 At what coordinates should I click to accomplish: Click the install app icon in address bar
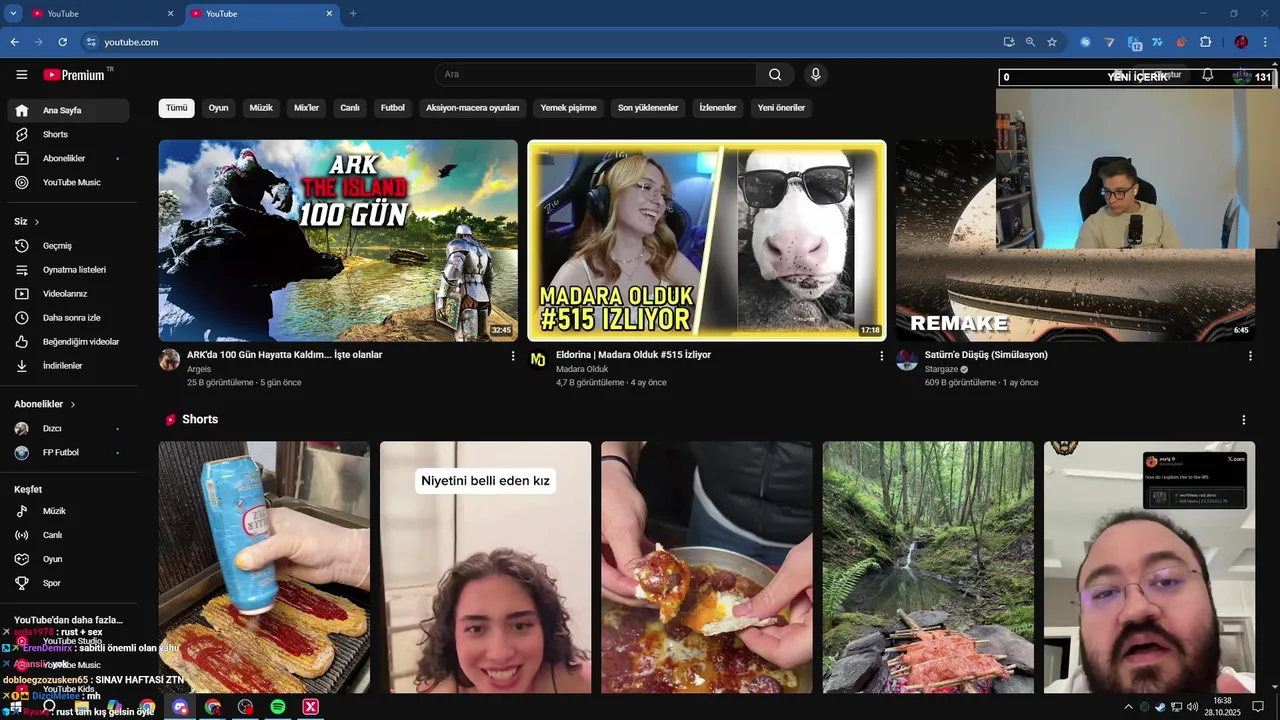pos(1008,42)
